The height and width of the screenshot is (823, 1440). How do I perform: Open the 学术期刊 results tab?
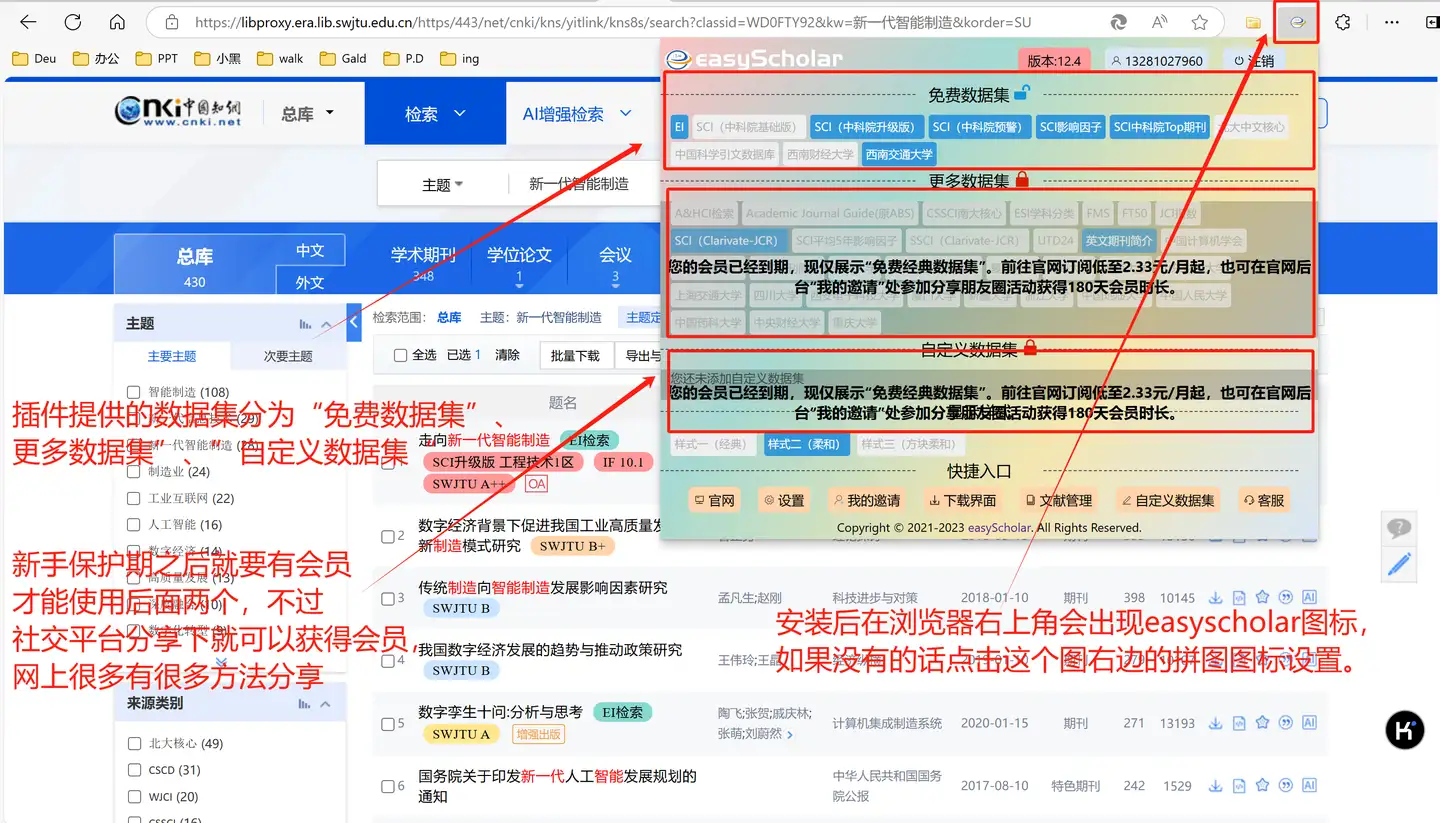[423, 264]
